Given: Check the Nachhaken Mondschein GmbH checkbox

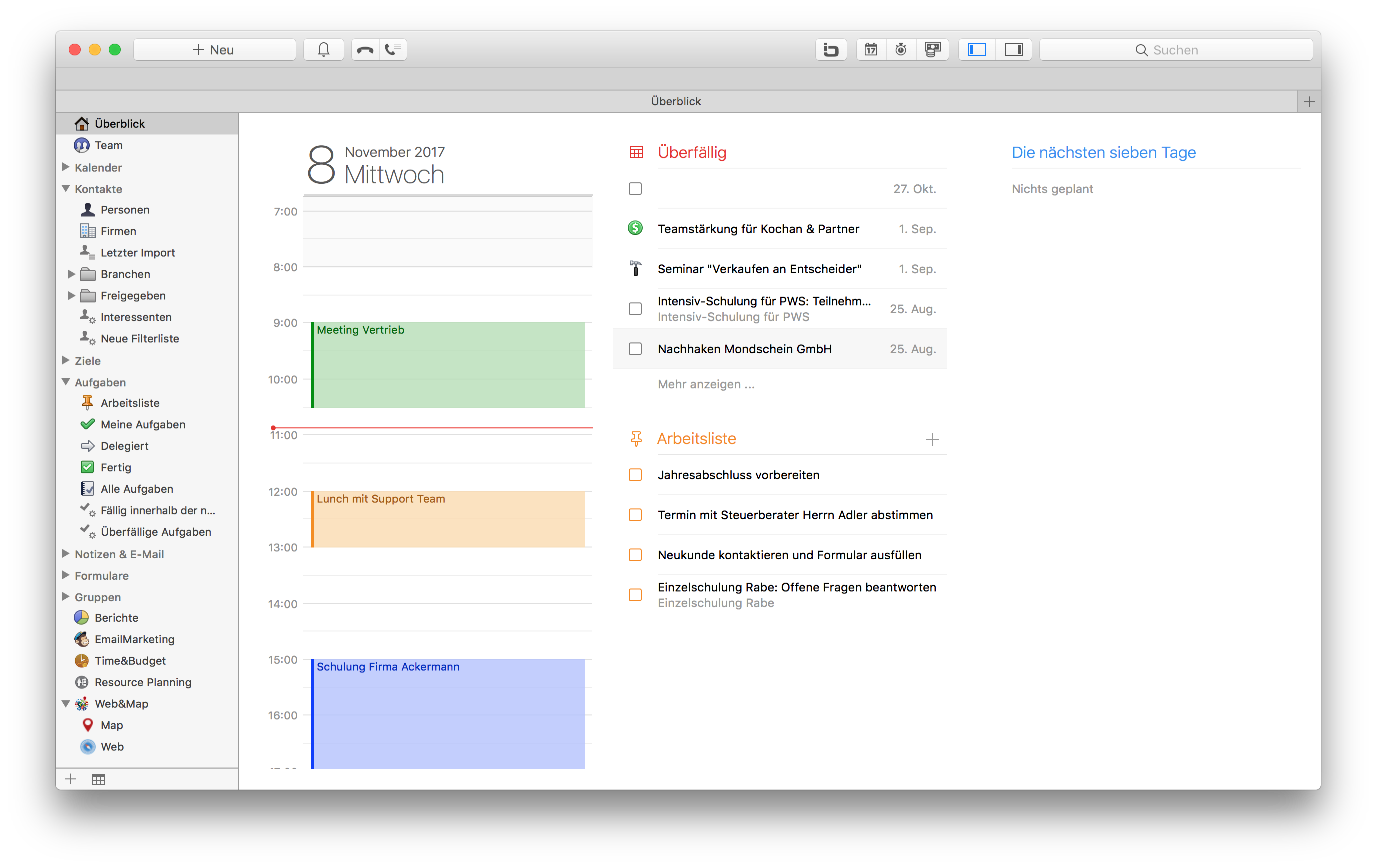Looking at the screenshot, I should tap(635, 349).
